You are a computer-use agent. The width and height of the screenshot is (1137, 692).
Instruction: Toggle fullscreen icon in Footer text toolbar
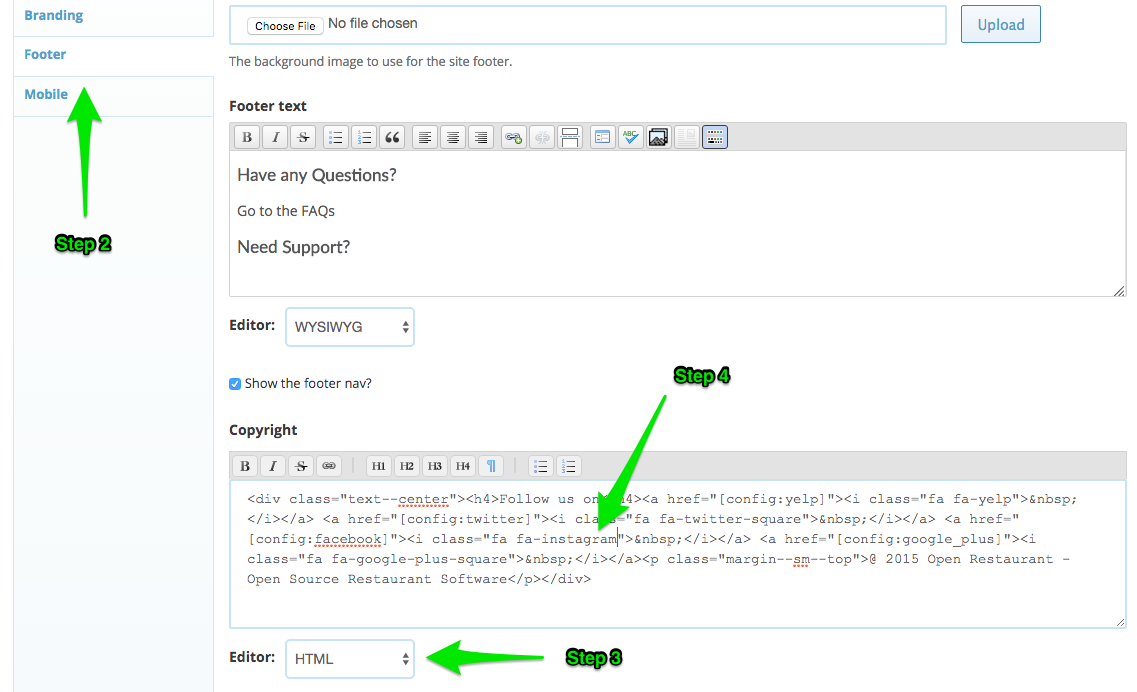coord(602,137)
